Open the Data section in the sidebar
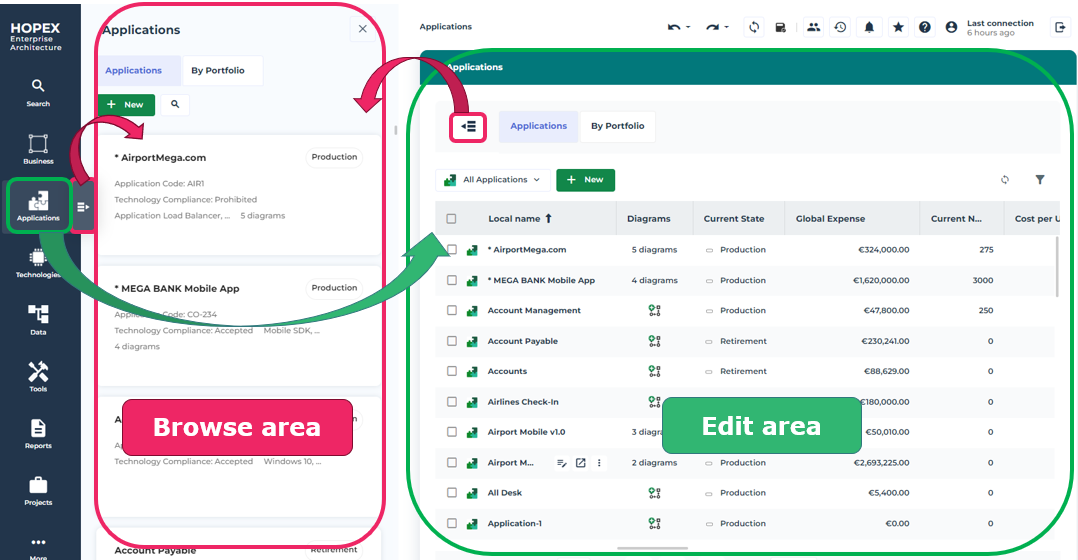 (38, 320)
